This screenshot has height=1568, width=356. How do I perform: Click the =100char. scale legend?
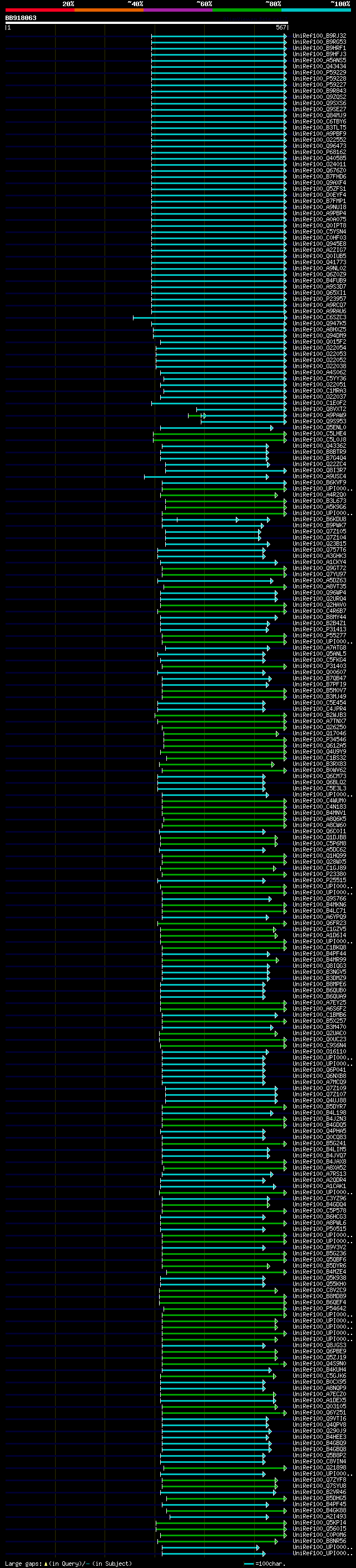264,1564
